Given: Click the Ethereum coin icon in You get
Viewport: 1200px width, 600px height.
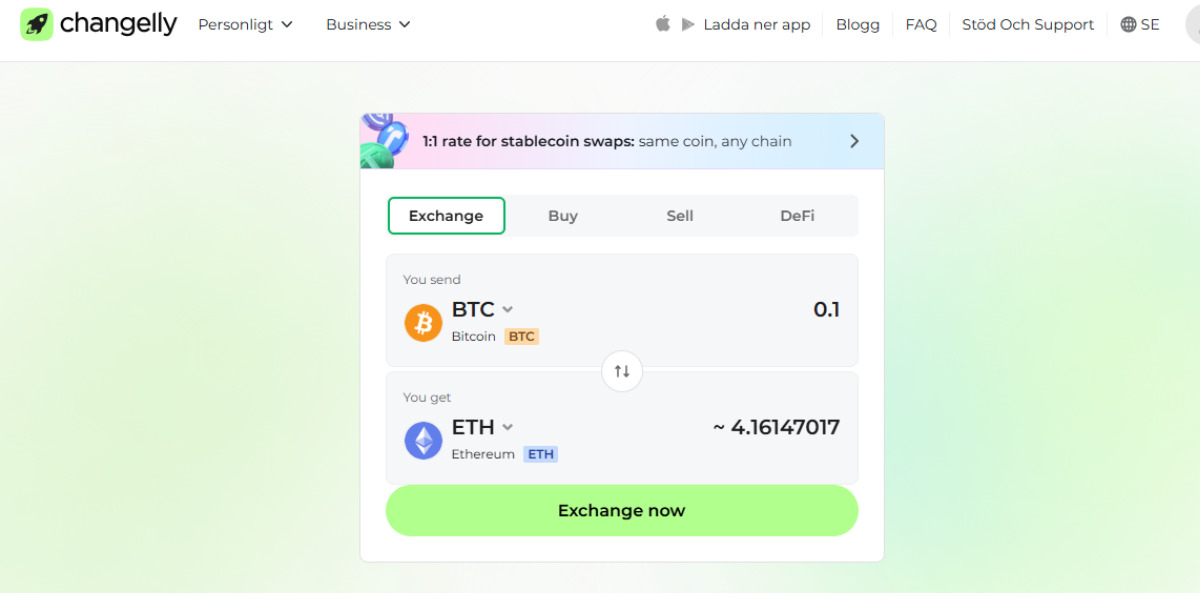Looking at the screenshot, I should [422, 440].
